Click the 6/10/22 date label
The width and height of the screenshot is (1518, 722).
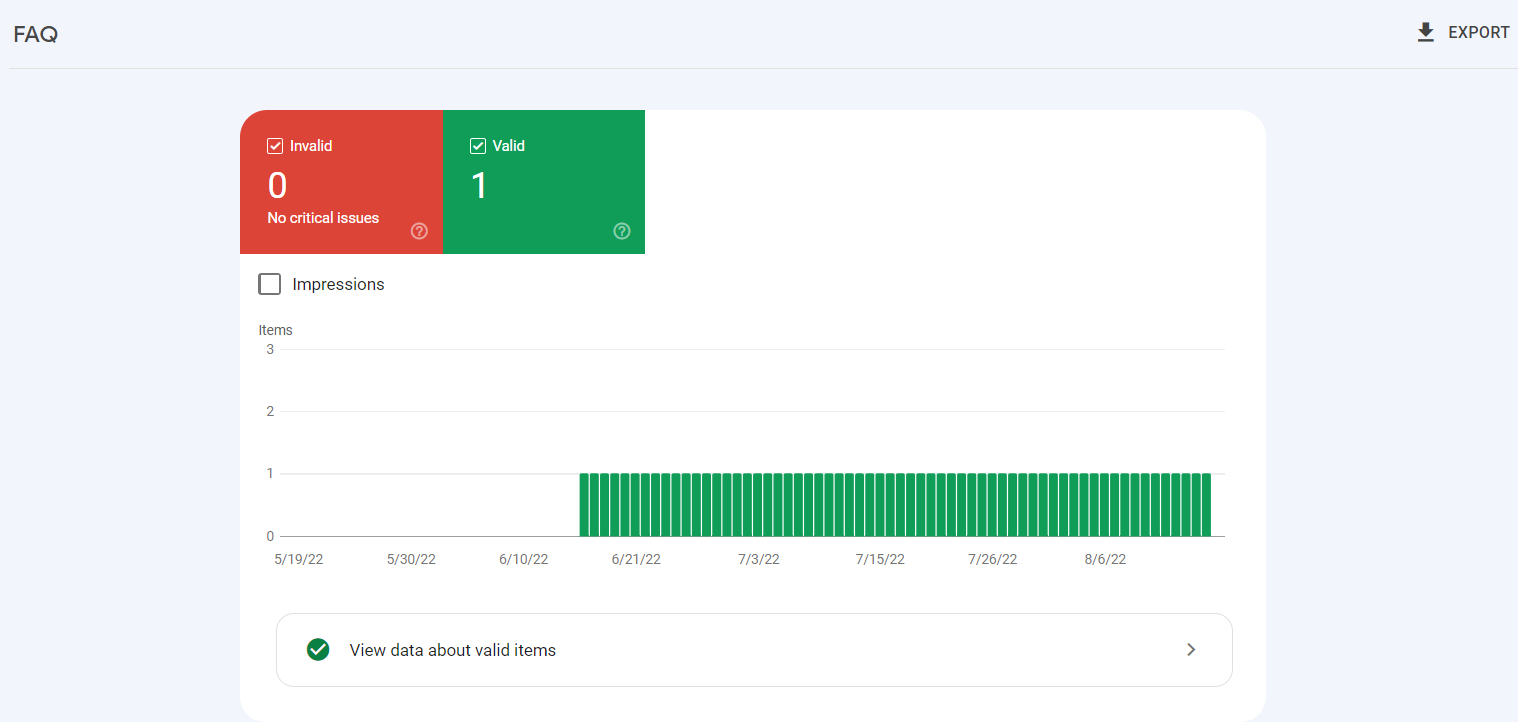click(524, 559)
